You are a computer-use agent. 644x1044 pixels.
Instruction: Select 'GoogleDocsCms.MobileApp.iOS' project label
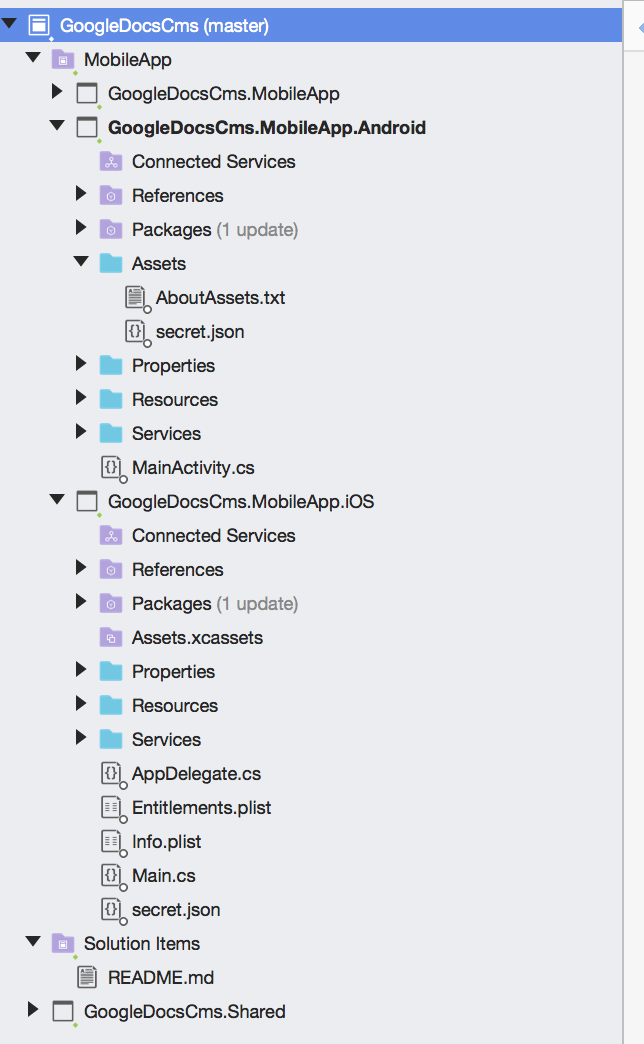241,501
